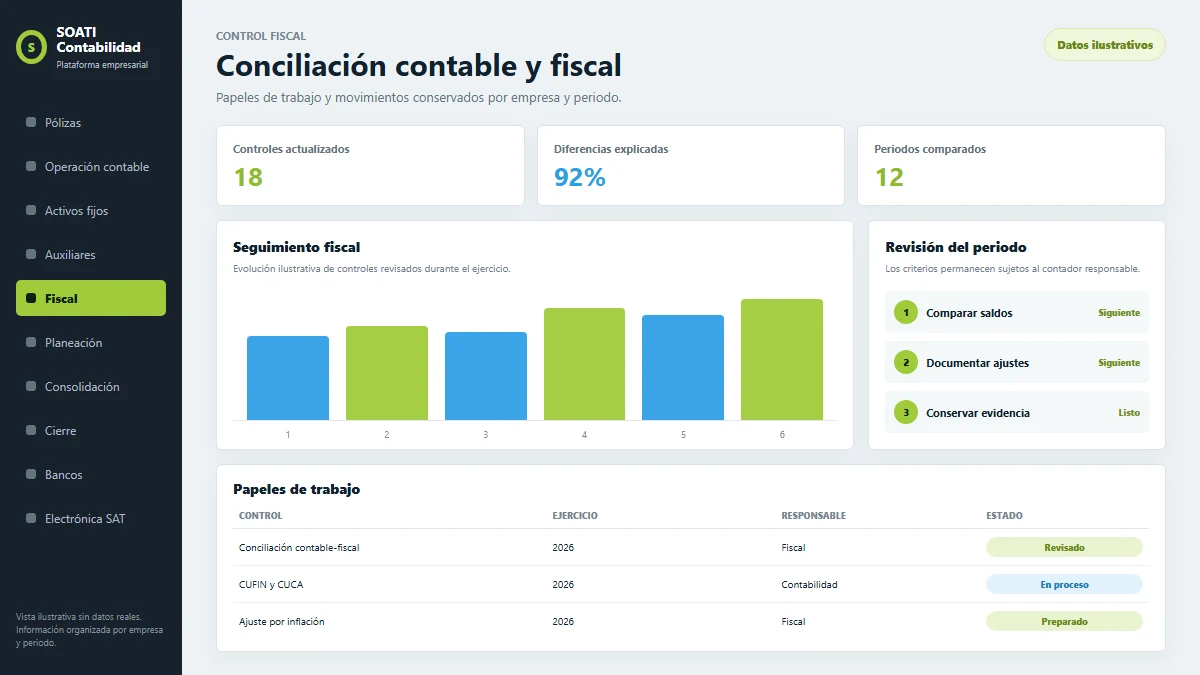Click the CONTROL column header
The width and height of the screenshot is (1200, 675).
[x=261, y=516]
